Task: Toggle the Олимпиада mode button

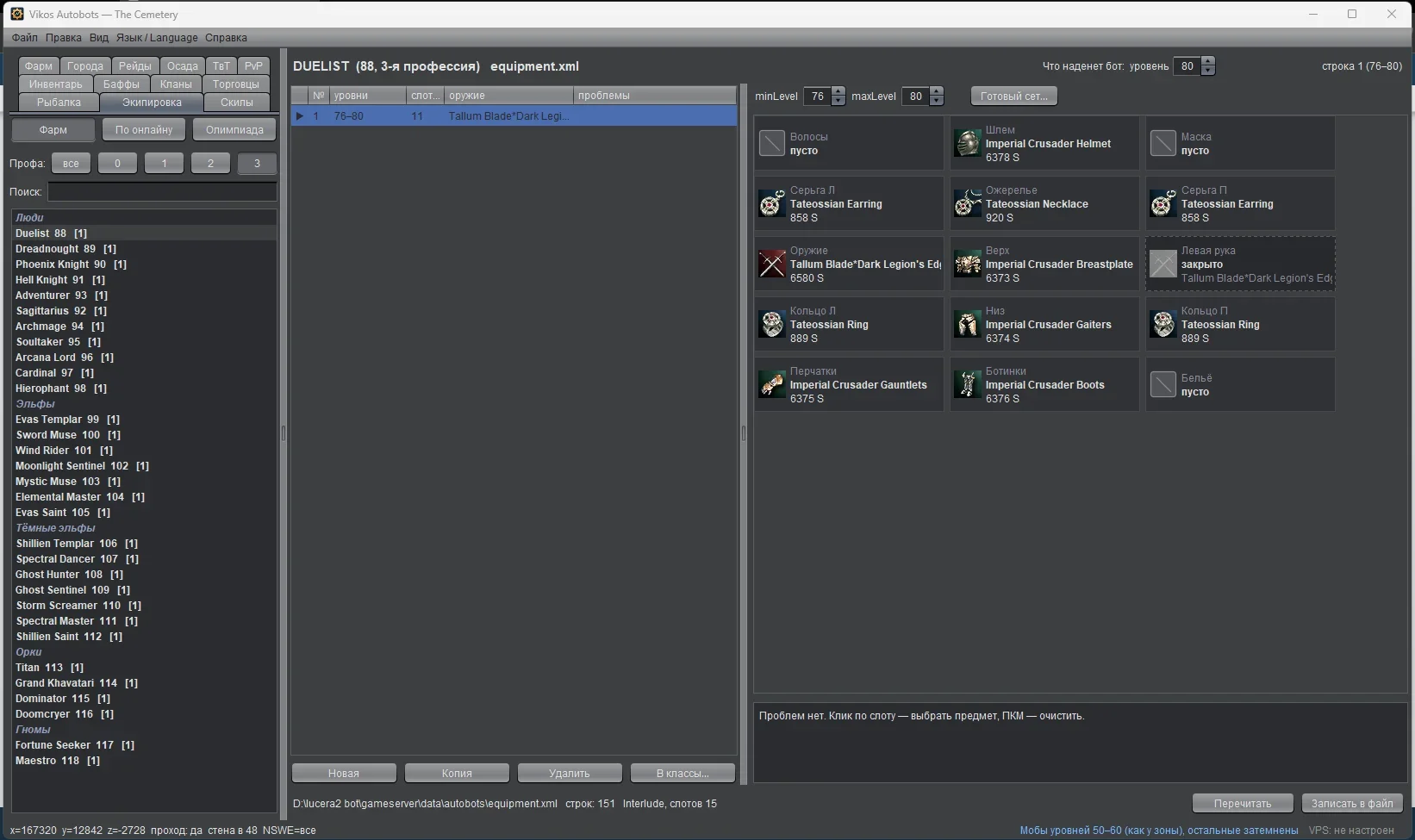Action: coord(234,130)
